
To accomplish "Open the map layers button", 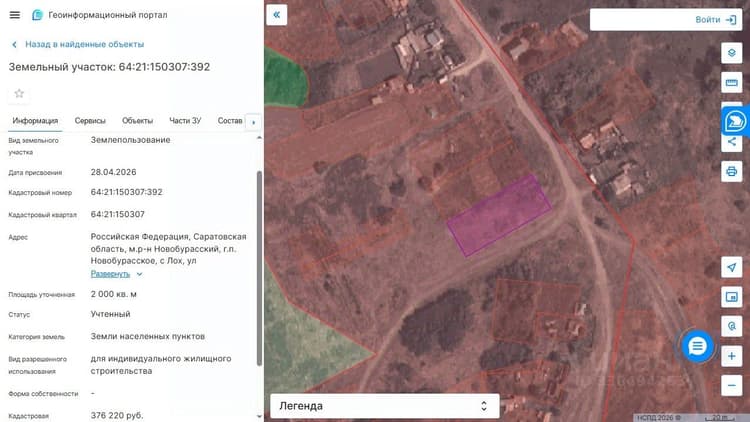I will point(731,53).
